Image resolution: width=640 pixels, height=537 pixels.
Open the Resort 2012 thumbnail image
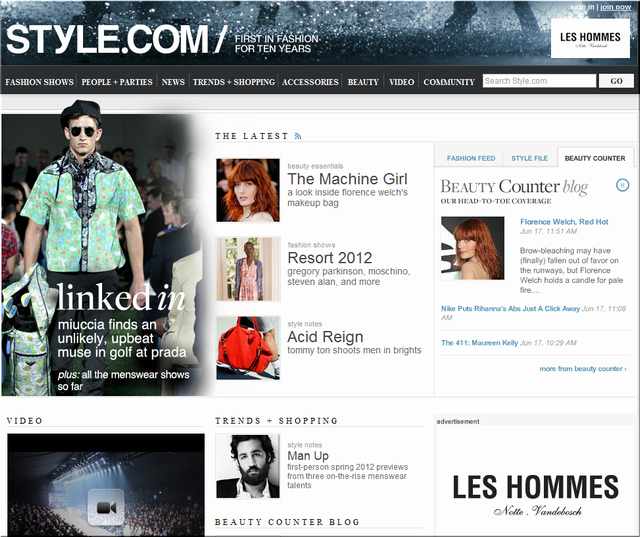(x=248, y=269)
